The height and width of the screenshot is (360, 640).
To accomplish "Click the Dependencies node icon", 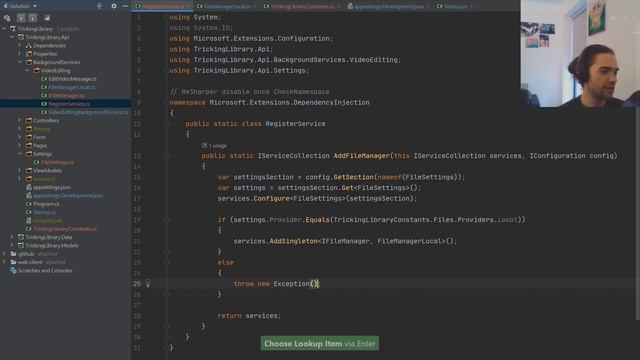I will click(29, 46).
